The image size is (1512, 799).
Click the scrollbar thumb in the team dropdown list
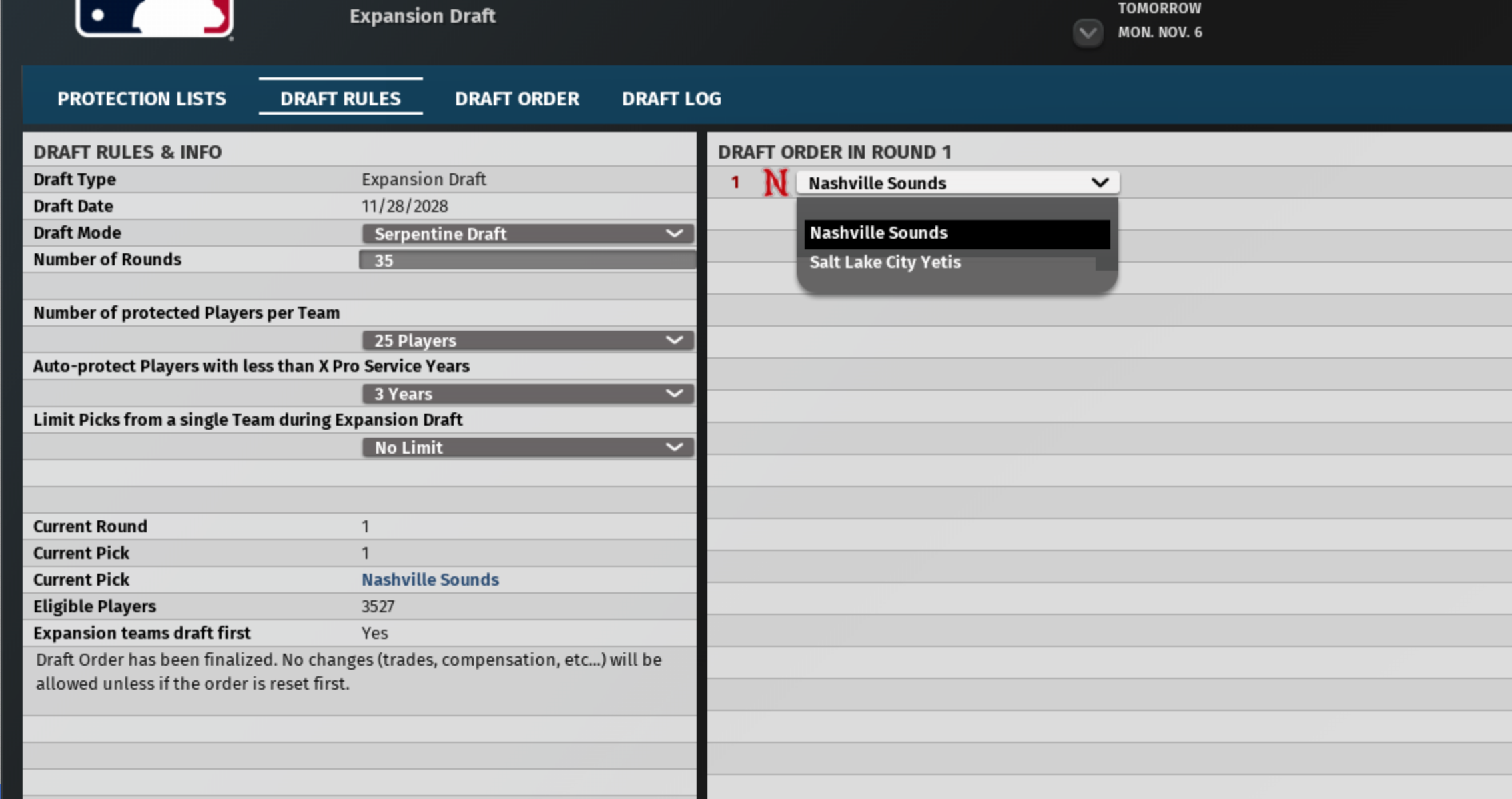pyautogui.click(x=1106, y=264)
